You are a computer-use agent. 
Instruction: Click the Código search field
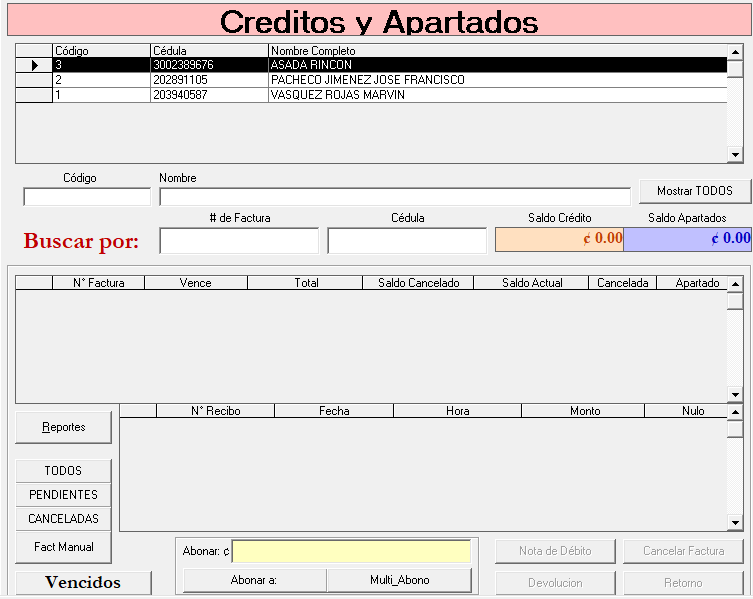coord(87,197)
